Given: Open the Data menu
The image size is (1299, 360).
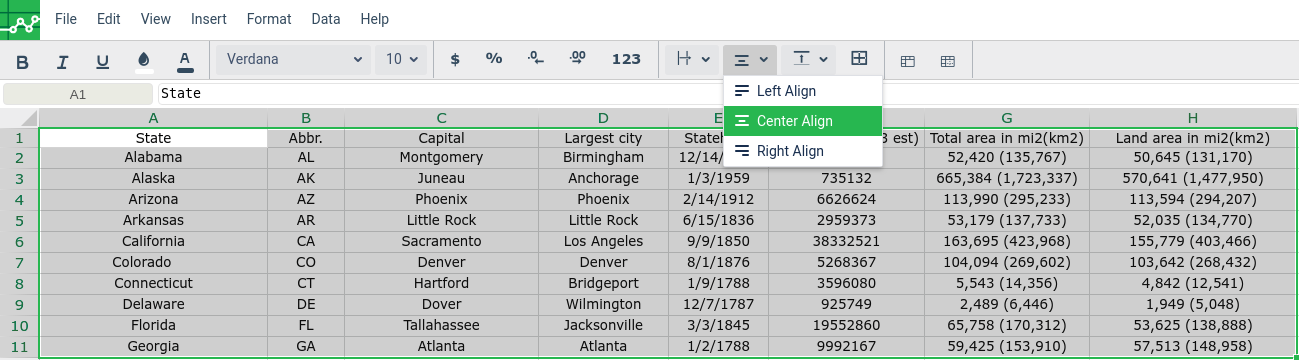Looking at the screenshot, I should pos(326,19).
